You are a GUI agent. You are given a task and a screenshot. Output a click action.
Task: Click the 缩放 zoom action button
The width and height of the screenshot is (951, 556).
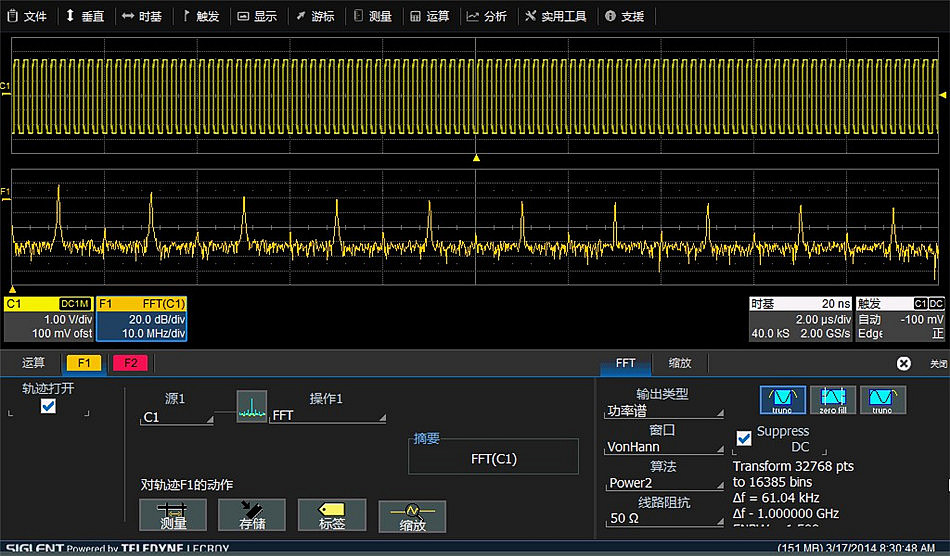click(x=412, y=515)
